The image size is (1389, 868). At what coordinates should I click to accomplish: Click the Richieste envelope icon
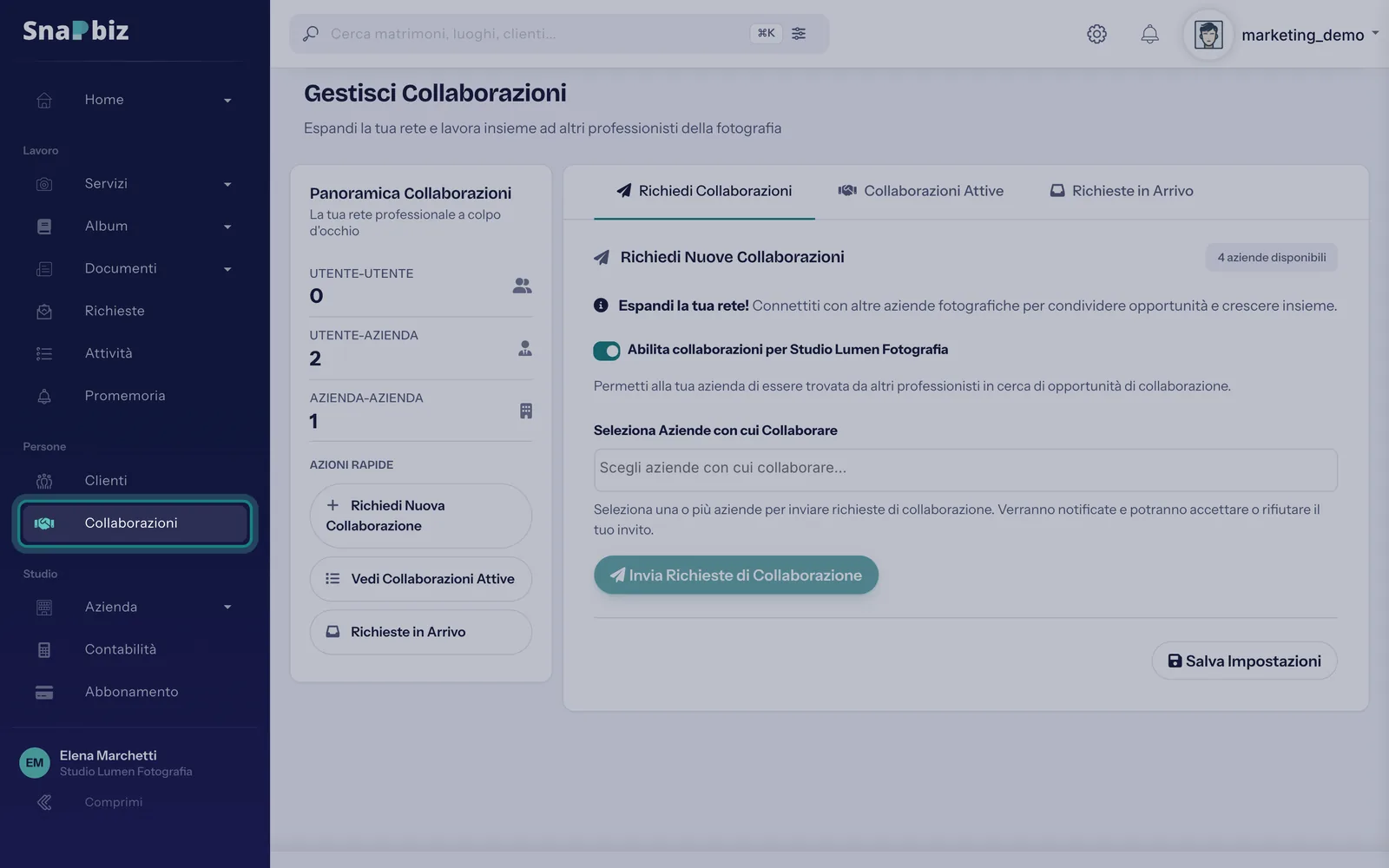(44, 312)
